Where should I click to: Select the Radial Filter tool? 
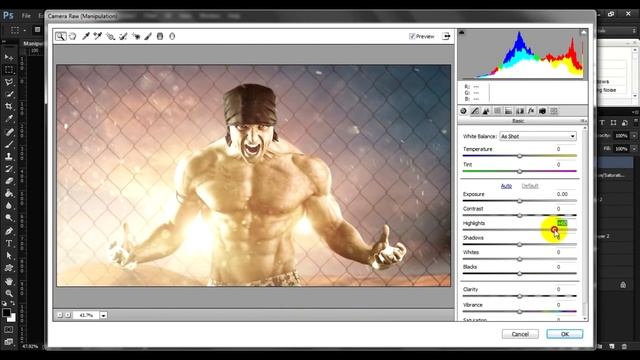coord(172,36)
